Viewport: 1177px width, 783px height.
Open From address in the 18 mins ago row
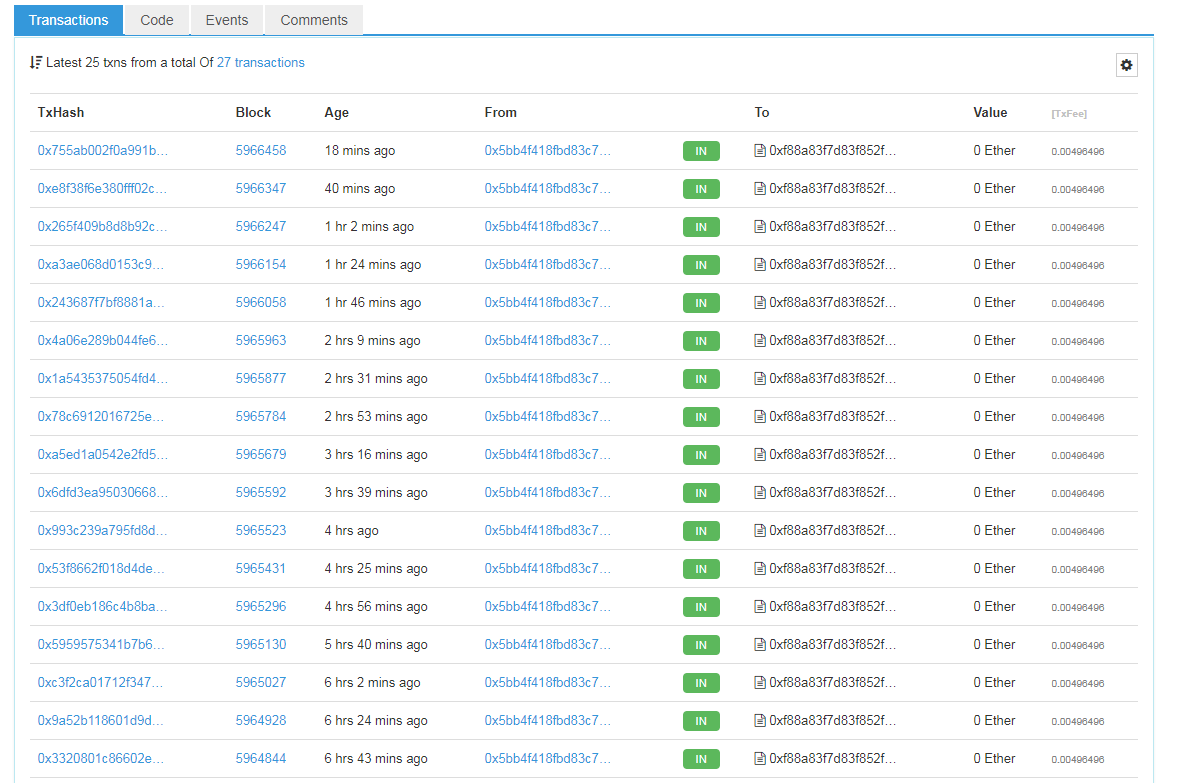coord(547,150)
